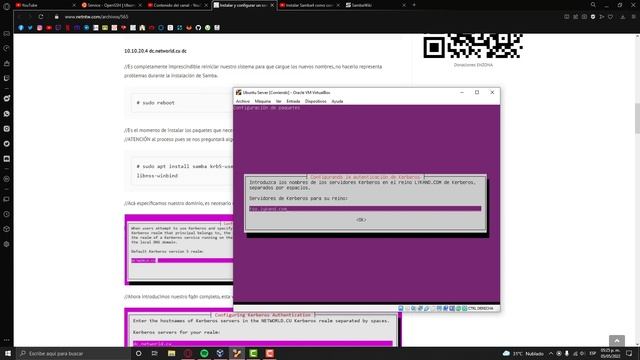
Task: Take a snapshot with the camera icon
Action: click(584, 17)
